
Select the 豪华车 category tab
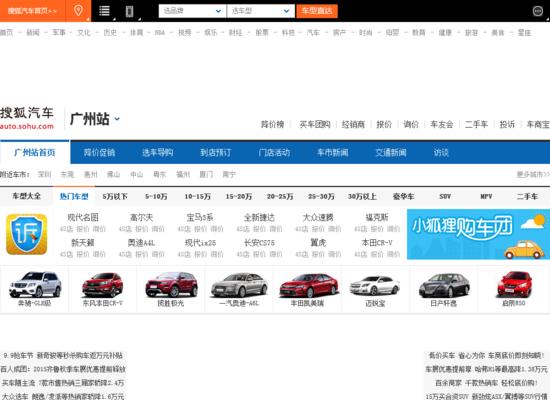tap(403, 196)
